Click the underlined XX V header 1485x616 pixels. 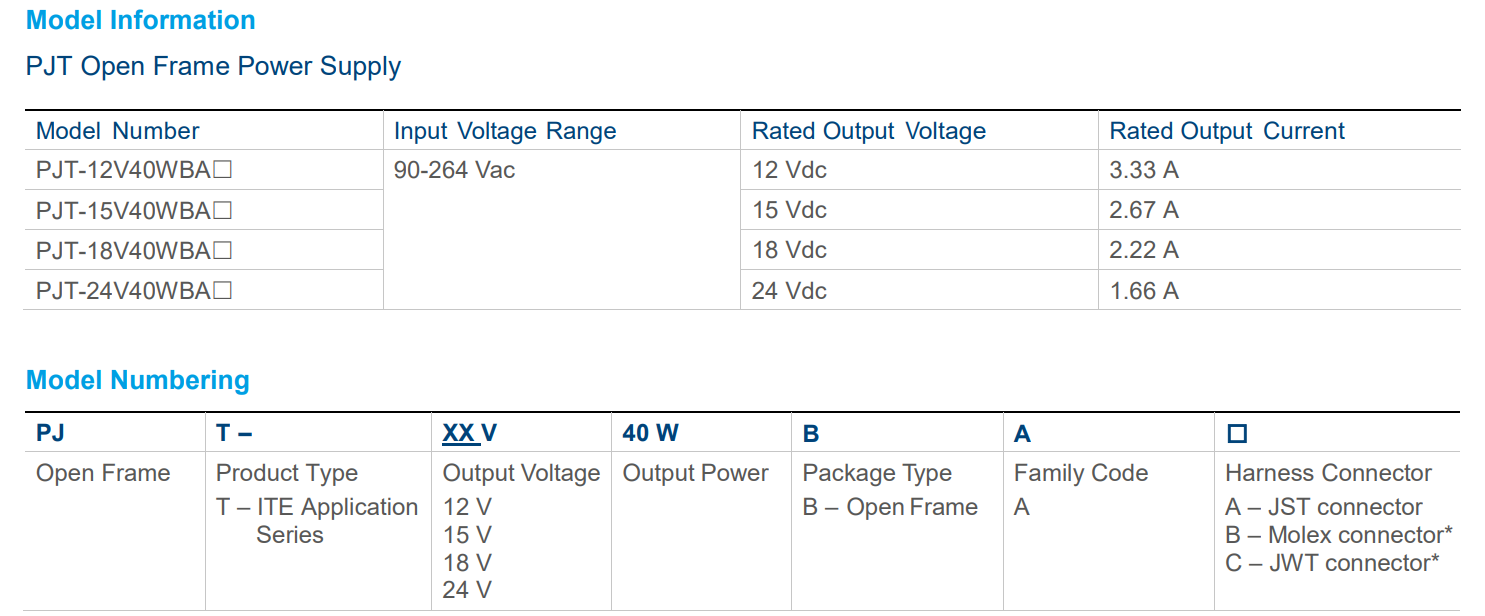[x=469, y=433]
